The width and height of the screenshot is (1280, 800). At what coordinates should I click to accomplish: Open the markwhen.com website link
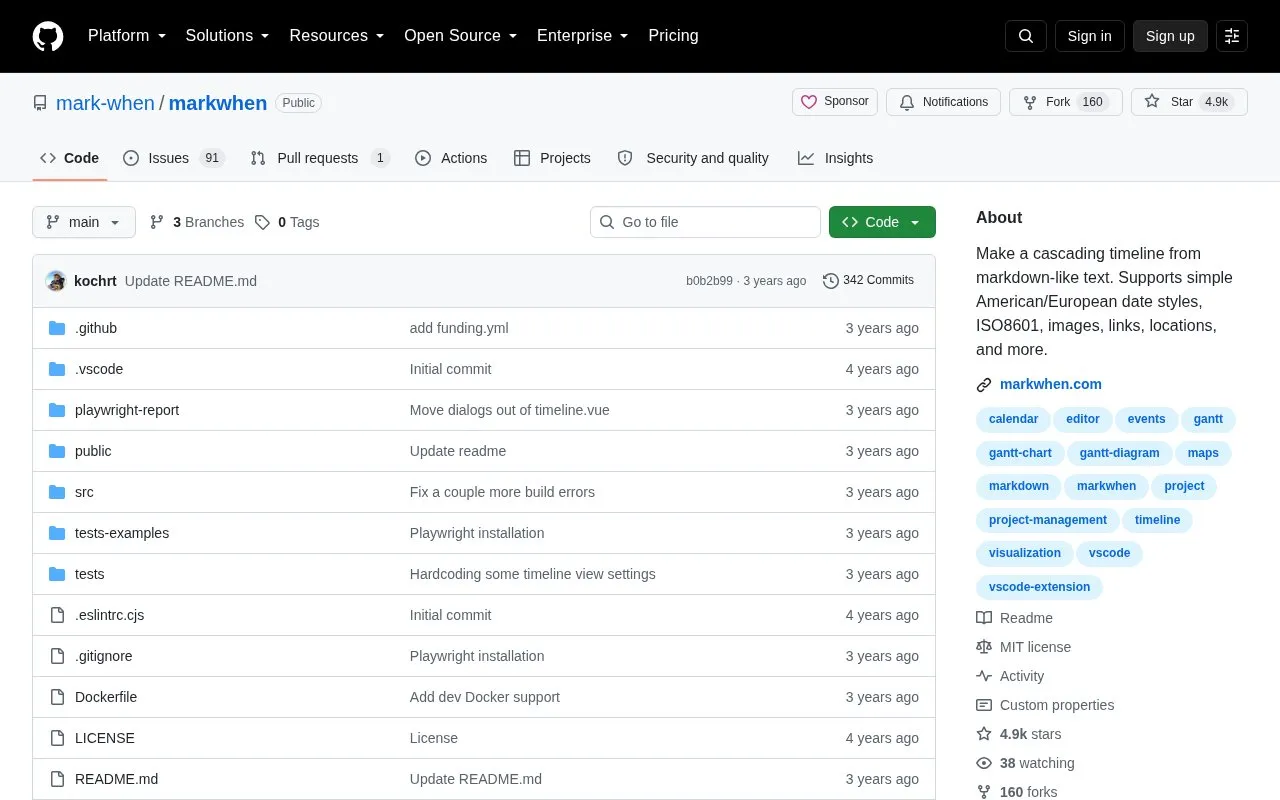pos(1051,385)
